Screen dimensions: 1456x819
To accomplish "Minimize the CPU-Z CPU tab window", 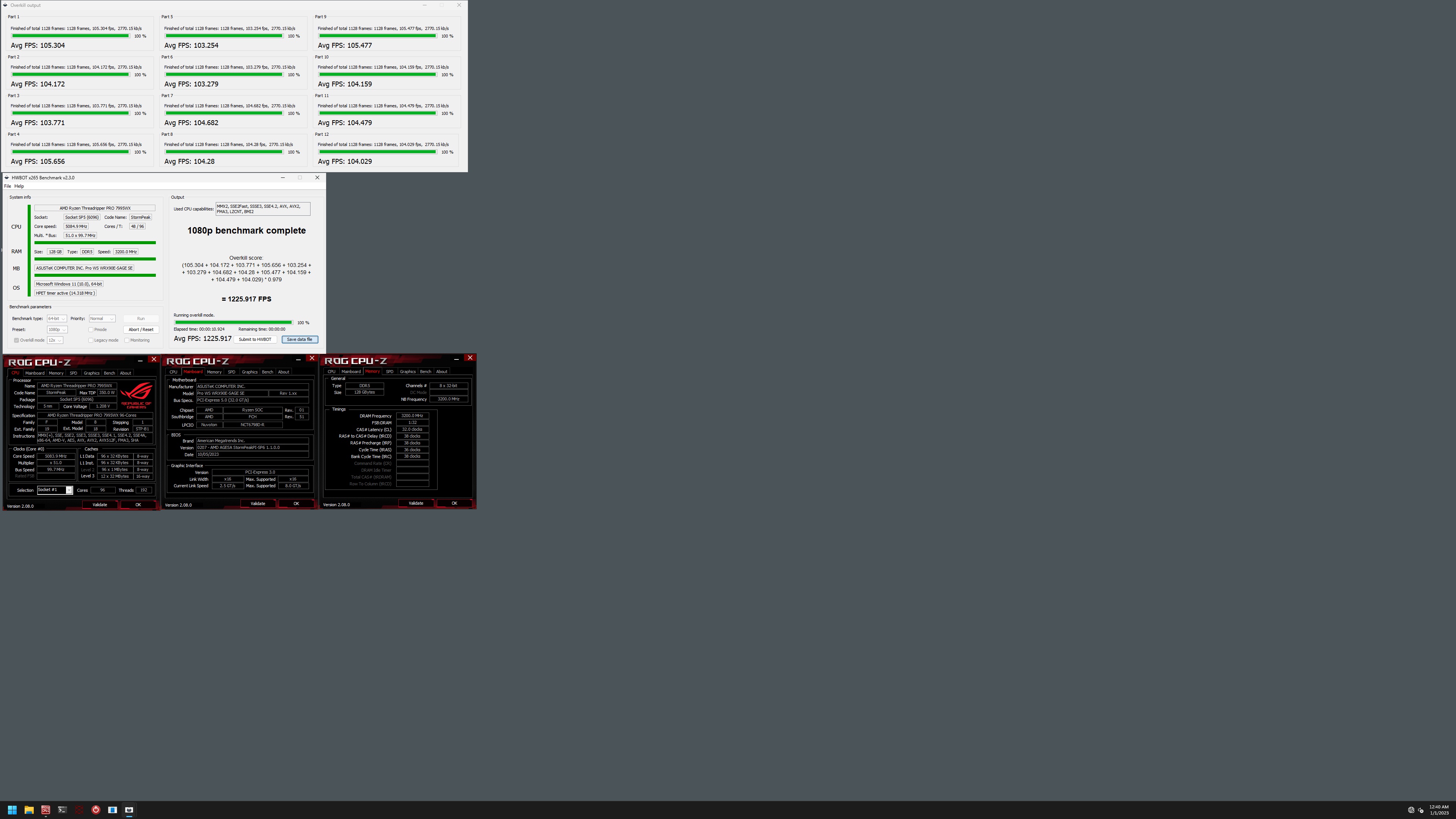I will click(x=140, y=361).
